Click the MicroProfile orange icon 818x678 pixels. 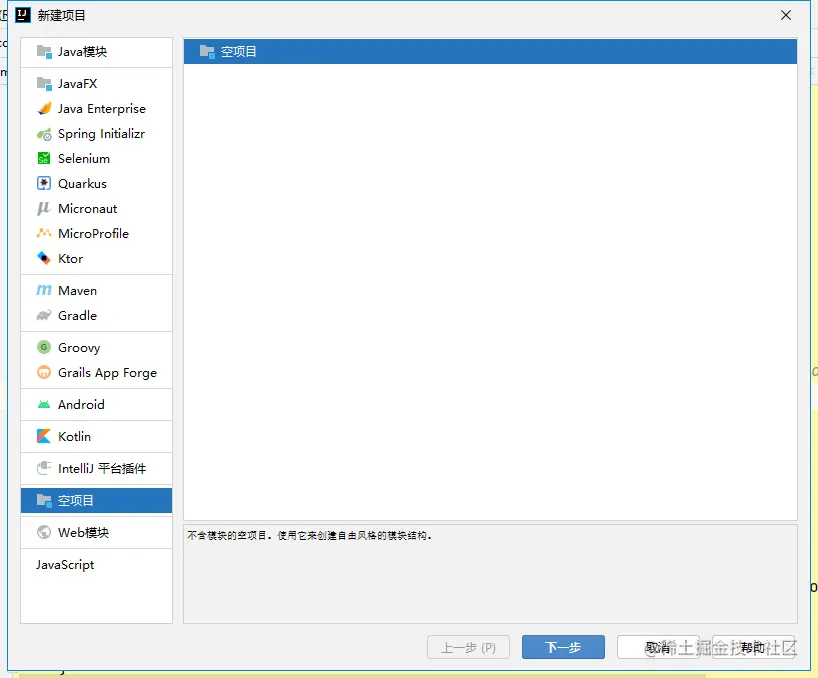click(44, 233)
